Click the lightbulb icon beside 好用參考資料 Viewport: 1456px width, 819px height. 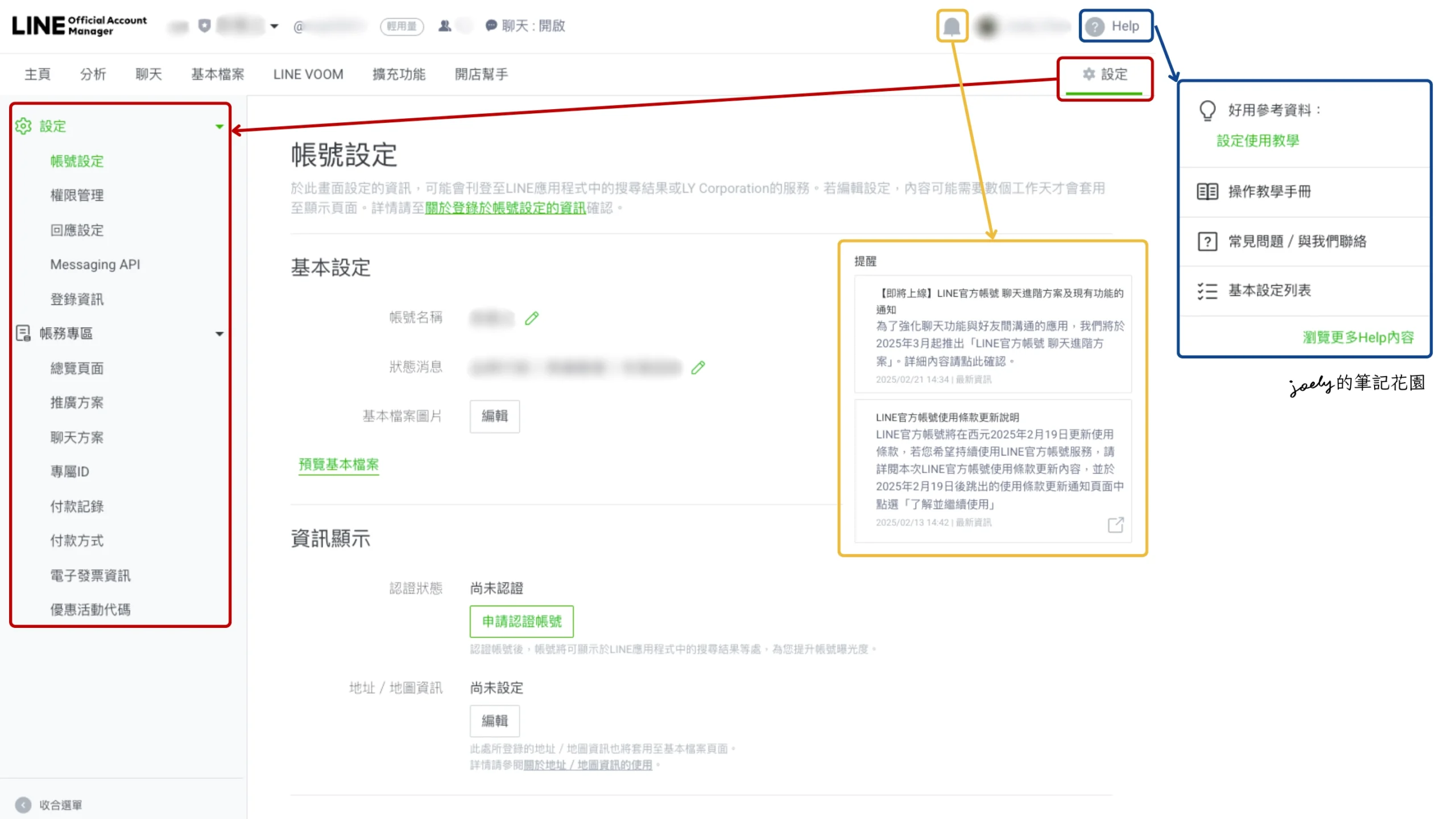tap(1207, 110)
